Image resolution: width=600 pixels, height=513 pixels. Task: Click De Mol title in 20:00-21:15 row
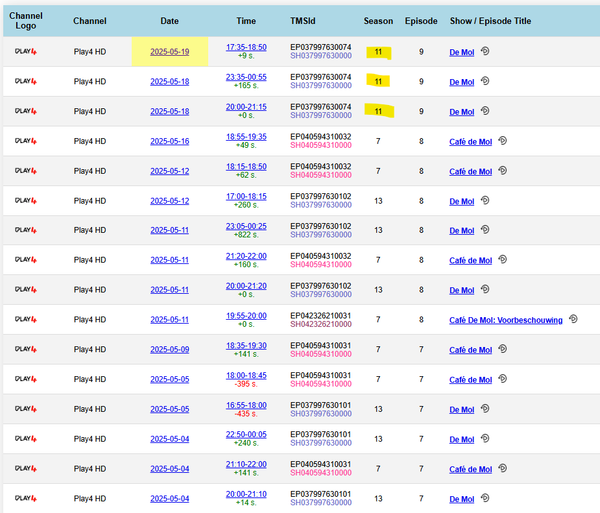click(x=462, y=112)
